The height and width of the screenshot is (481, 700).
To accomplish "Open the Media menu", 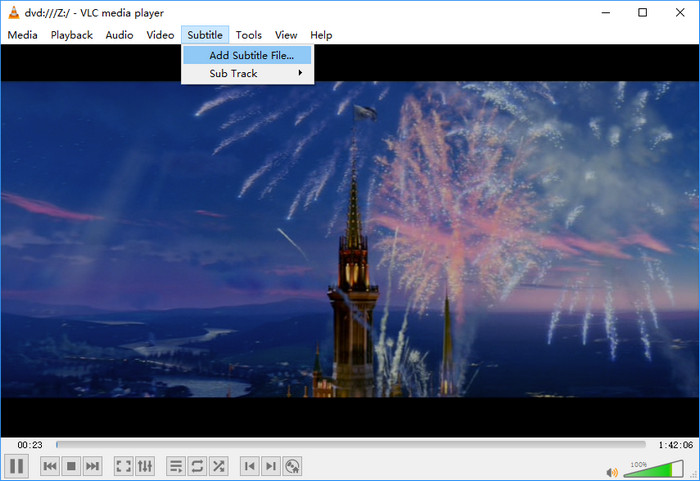I will tap(22, 35).
